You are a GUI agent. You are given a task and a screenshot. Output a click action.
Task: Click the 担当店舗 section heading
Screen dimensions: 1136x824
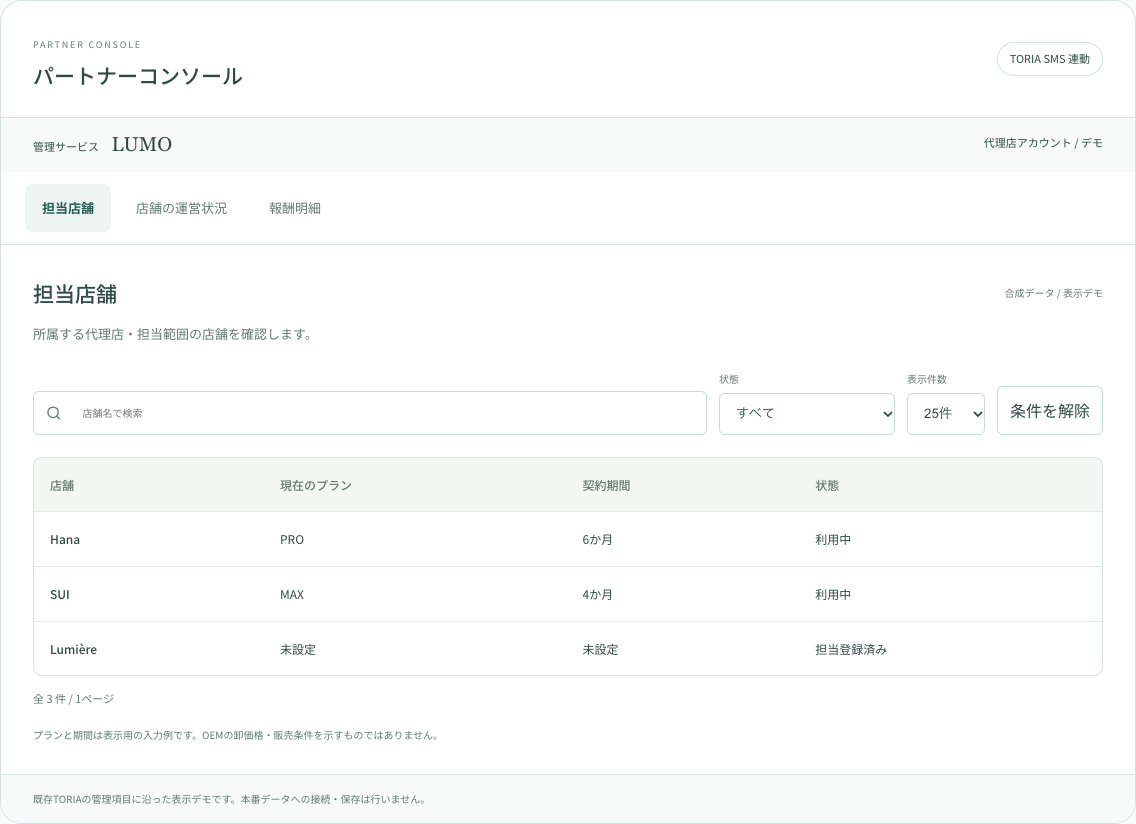pos(75,294)
